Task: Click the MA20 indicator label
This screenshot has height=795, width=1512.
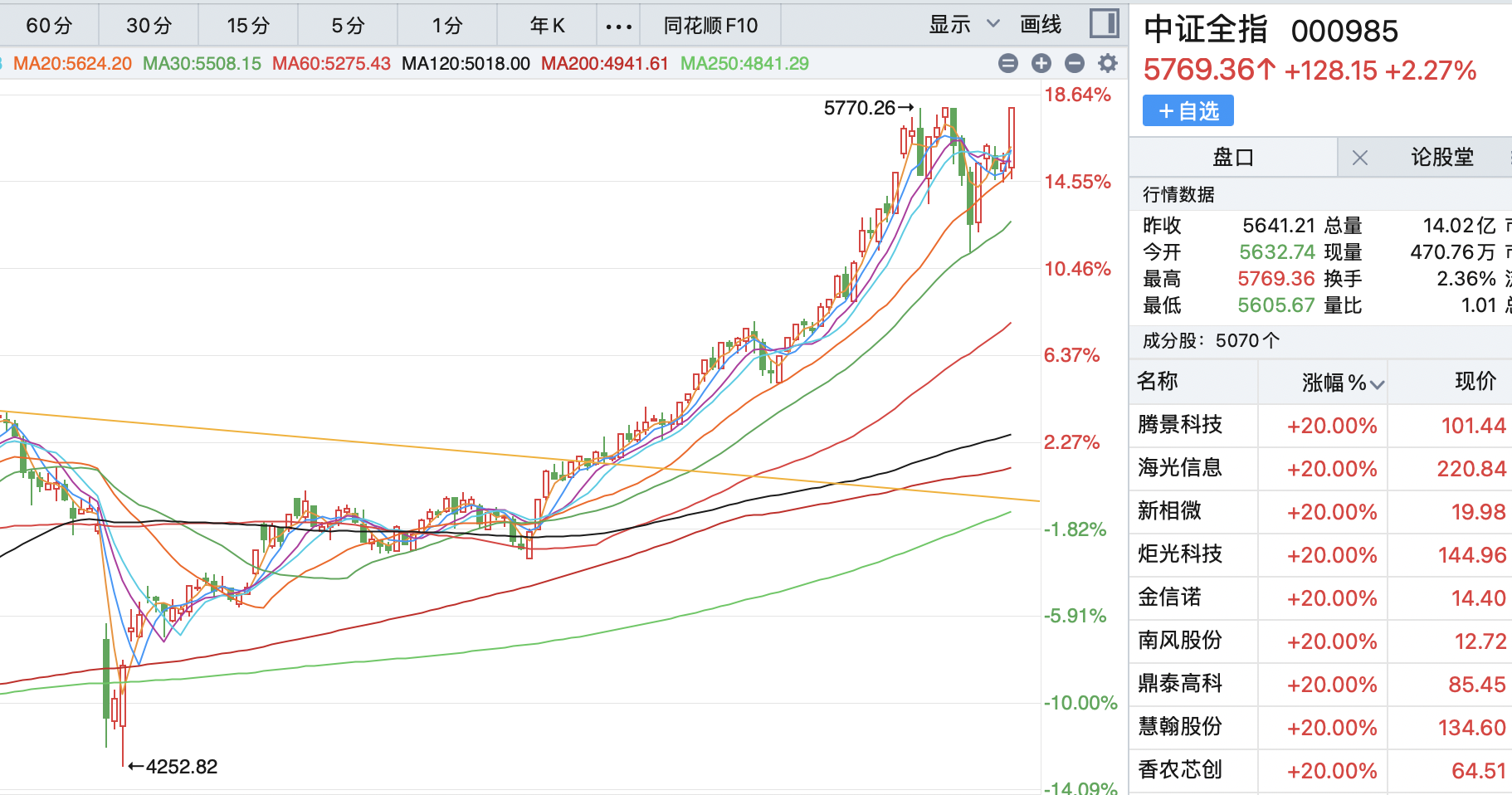Action: 72,64
